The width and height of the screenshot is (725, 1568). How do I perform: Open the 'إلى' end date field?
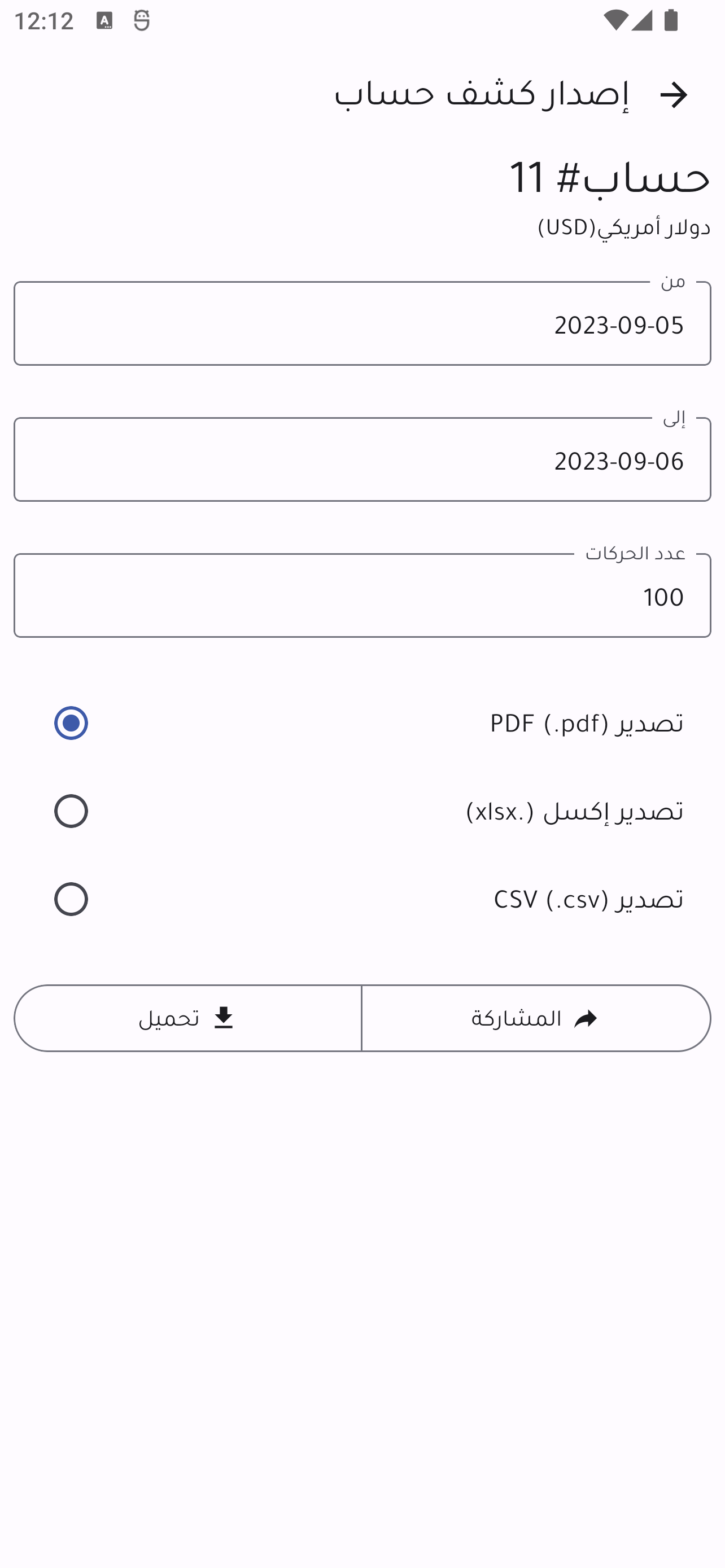[362, 460]
